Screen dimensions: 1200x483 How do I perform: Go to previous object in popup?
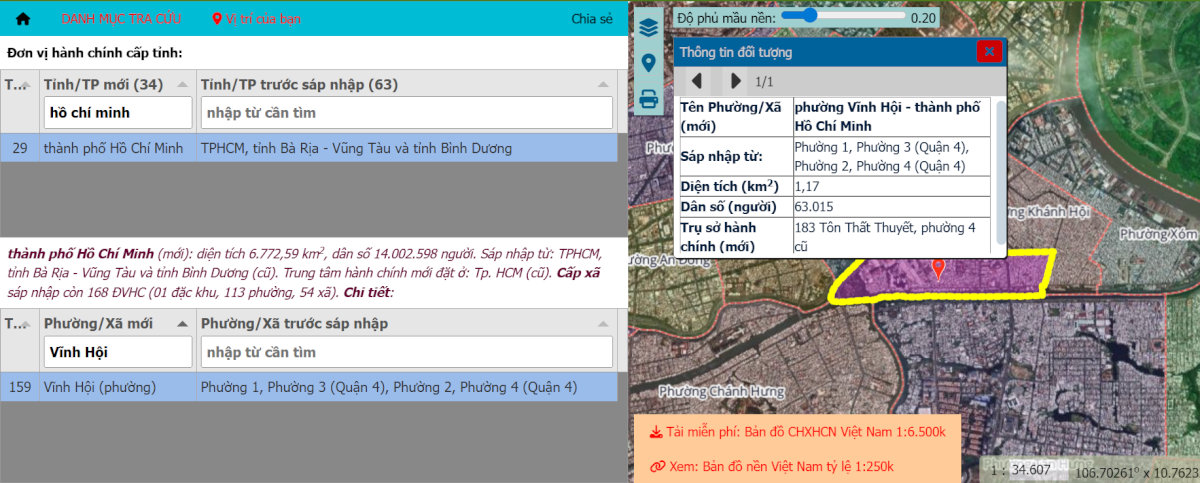coord(697,81)
